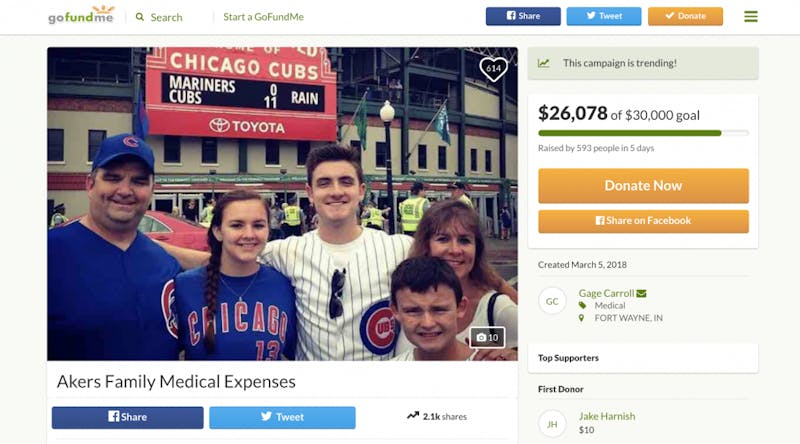Open the hamburger menu icon

[x=751, y=16]
